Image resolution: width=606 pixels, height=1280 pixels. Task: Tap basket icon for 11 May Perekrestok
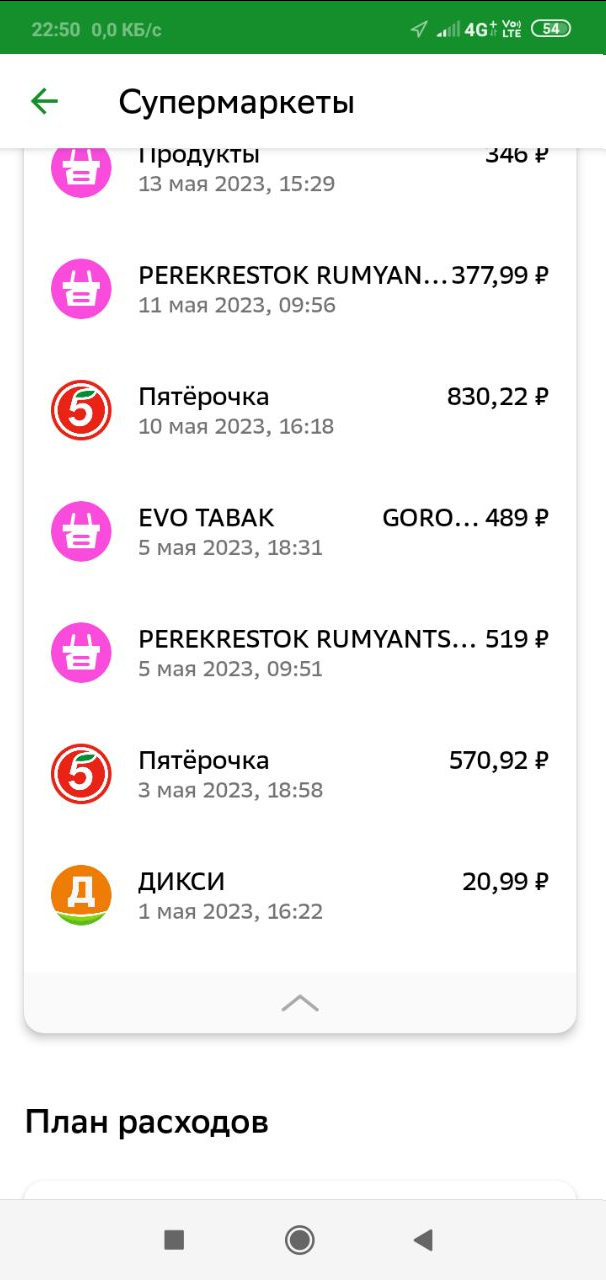(x=81, y=289)
